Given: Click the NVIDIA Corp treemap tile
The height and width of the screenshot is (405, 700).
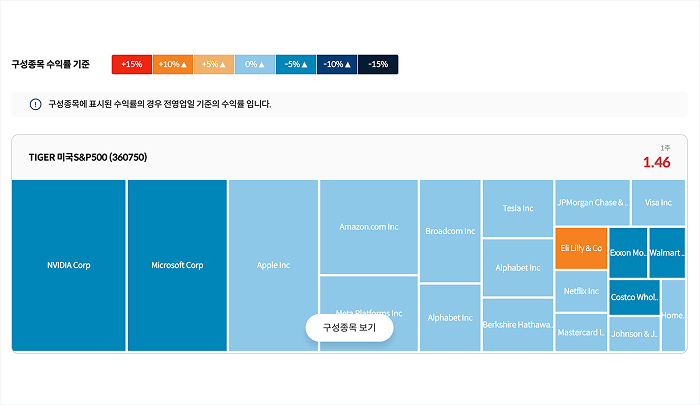Looking at the screenshot, I should coord(69,265).
